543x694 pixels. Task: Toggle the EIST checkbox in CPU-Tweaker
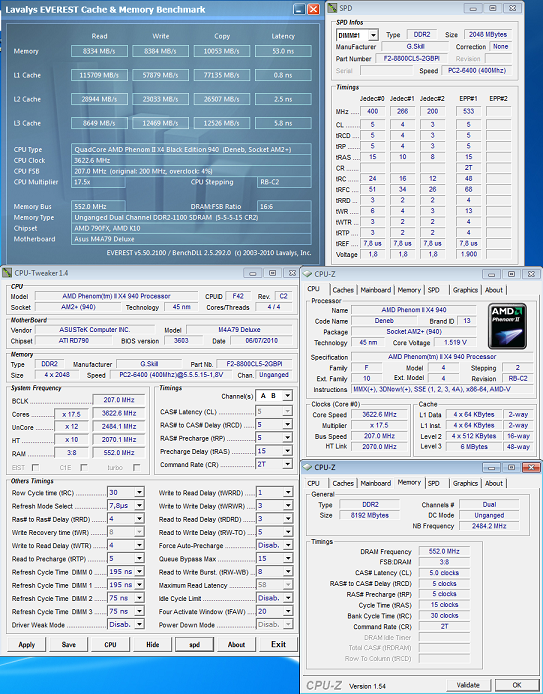(x=35, y=467)
